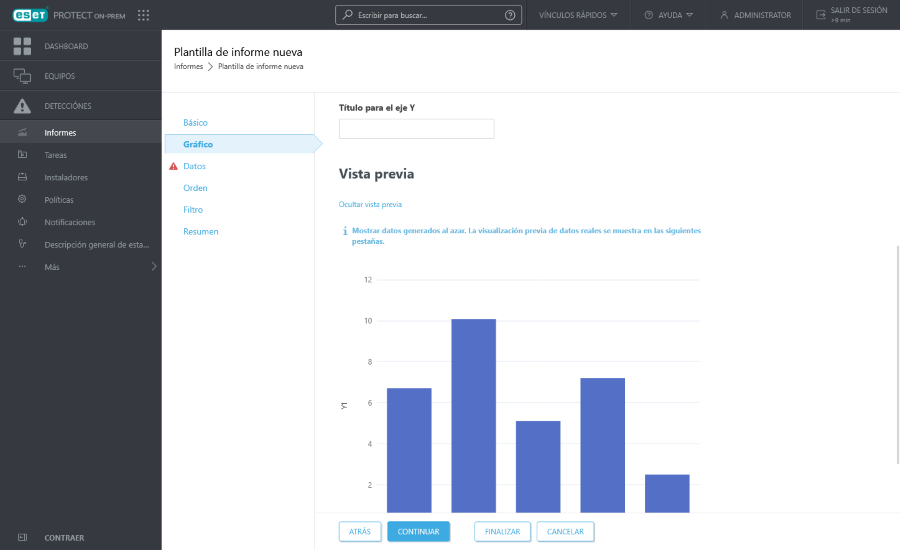This screenshot has width=900, height=550.
Task: Click the Tareas sidebar icon
Action: (22, 155)
